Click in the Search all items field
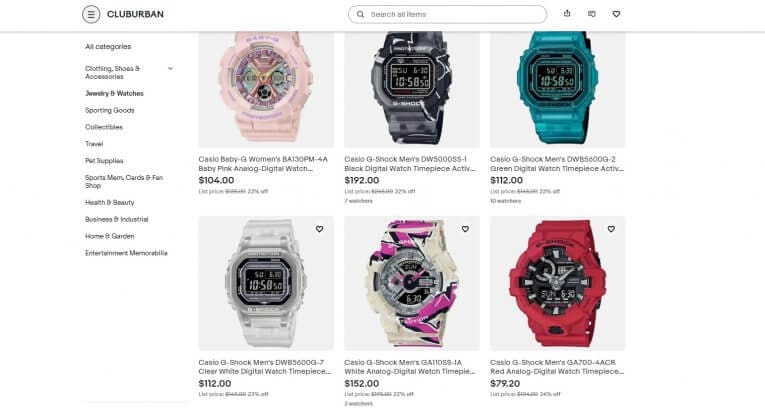 (454, 15)
